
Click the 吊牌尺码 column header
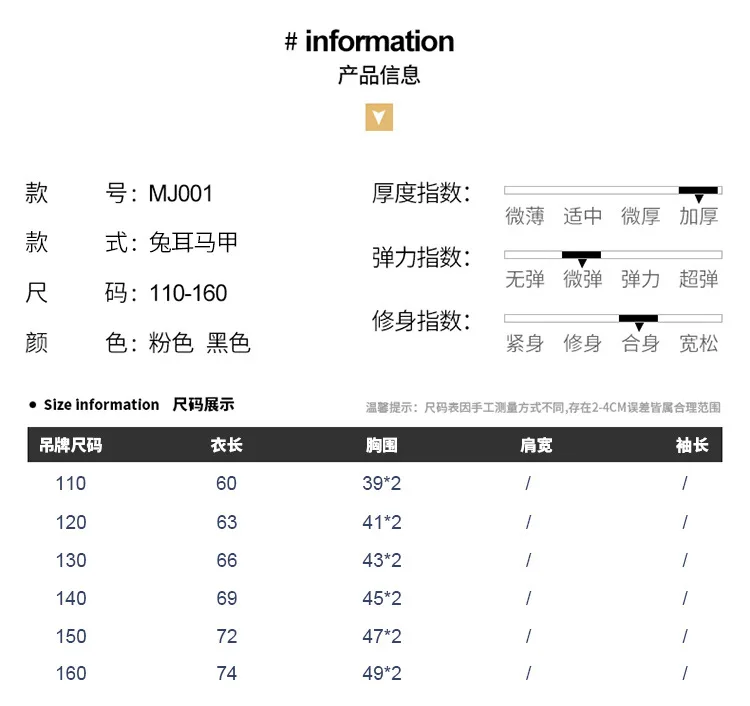coord(70,445)
